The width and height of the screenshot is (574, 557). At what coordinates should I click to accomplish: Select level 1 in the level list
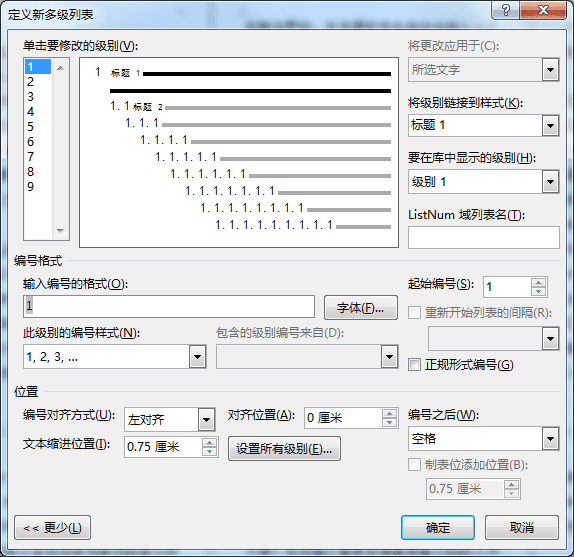click(x=38, y=67)
